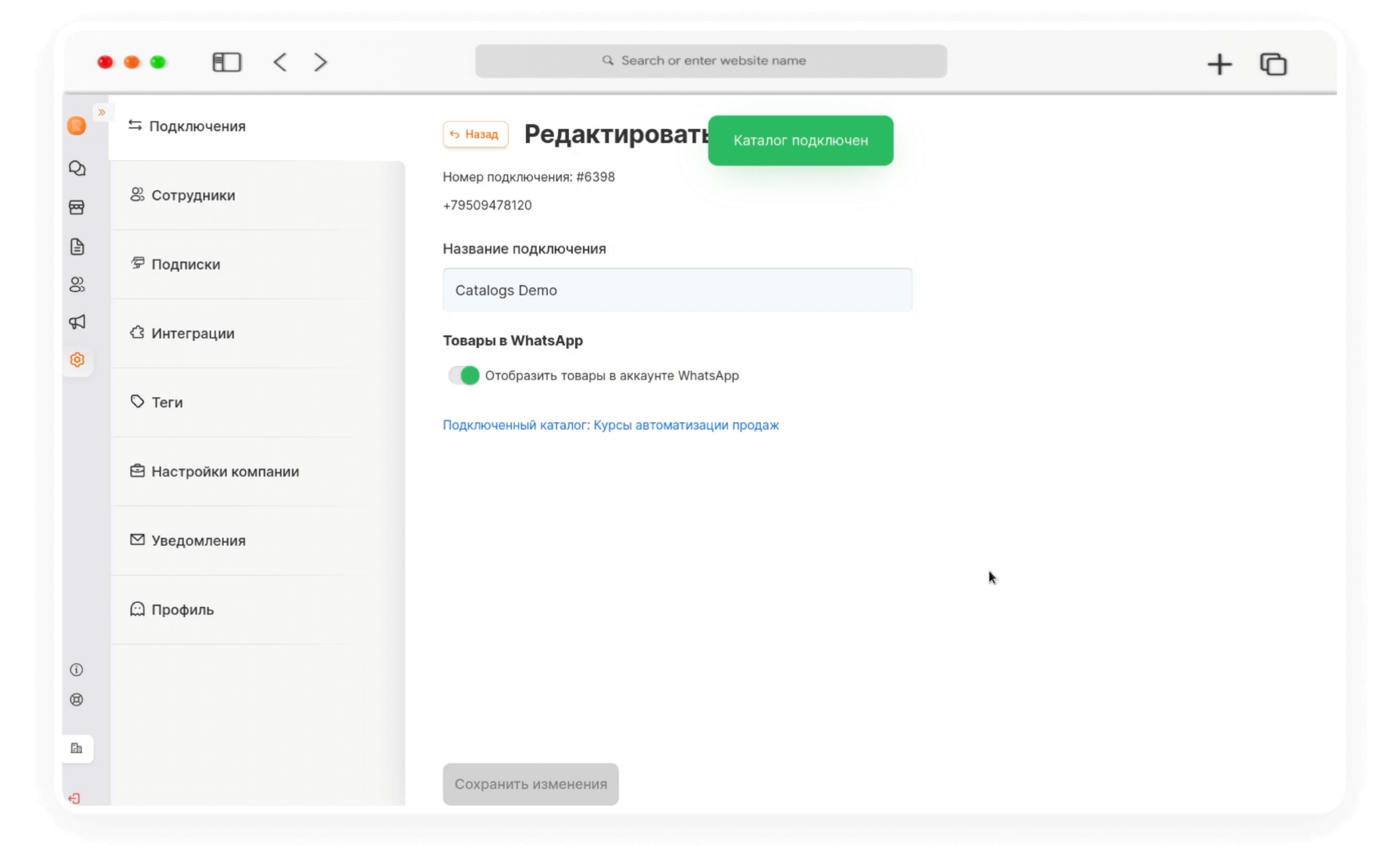Open the store catalog icon in rail

point(77,207)
